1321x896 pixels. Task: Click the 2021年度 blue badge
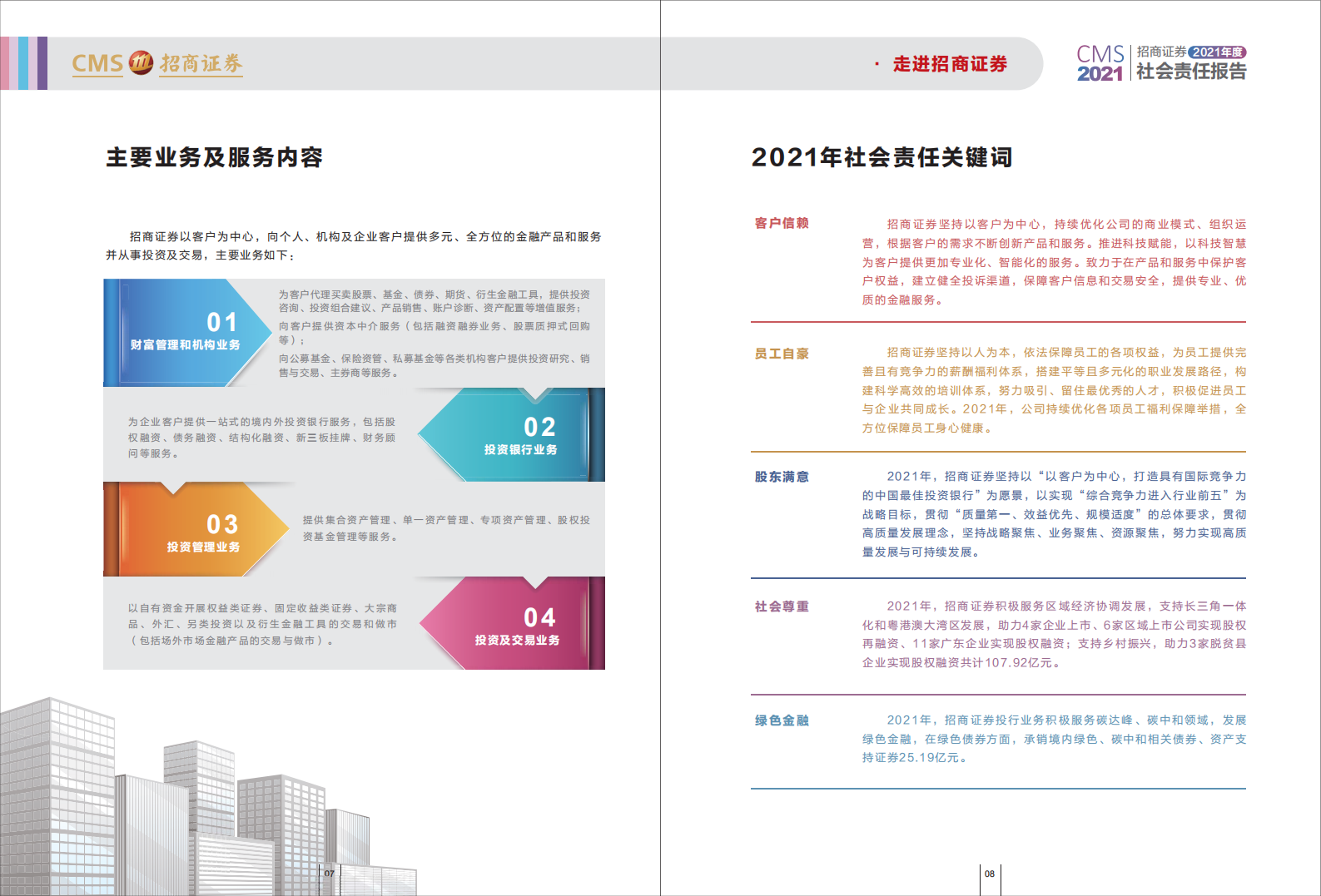tap(1217, 52)
